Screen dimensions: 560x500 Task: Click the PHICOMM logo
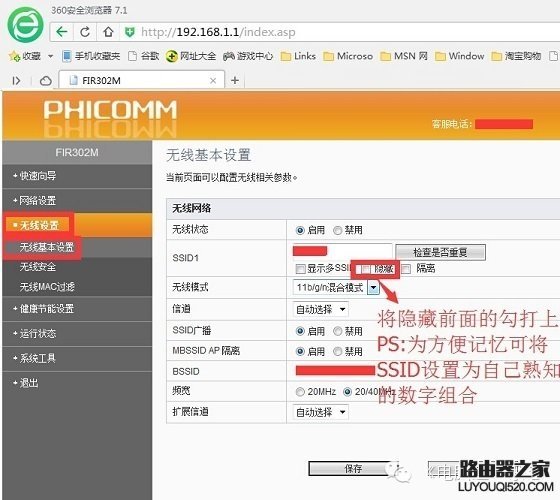click(110, 110)
